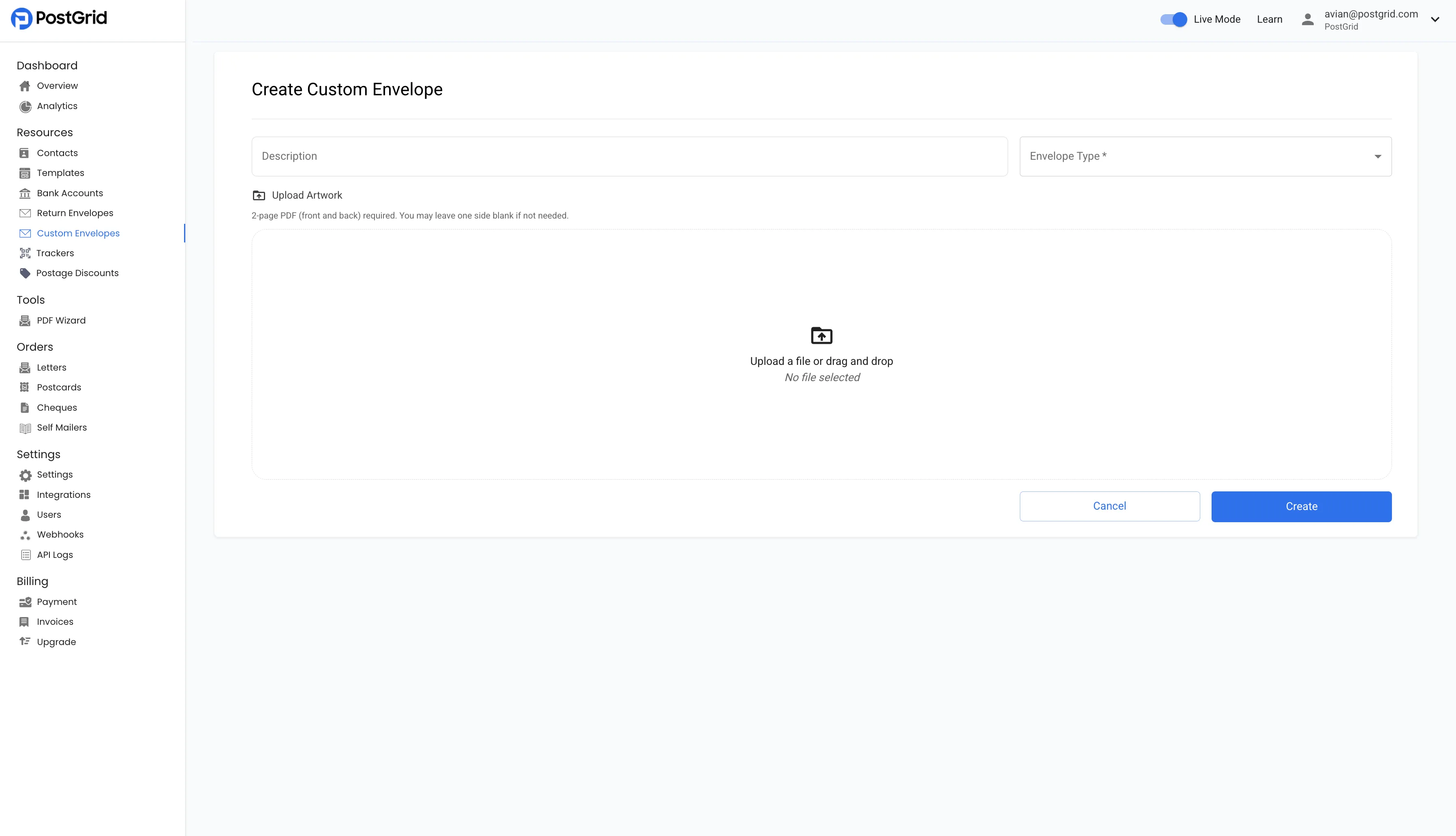This screenshot has height=836, width=1456.
Task: Select Templates menu item
Action: click(x=60, y=174)
